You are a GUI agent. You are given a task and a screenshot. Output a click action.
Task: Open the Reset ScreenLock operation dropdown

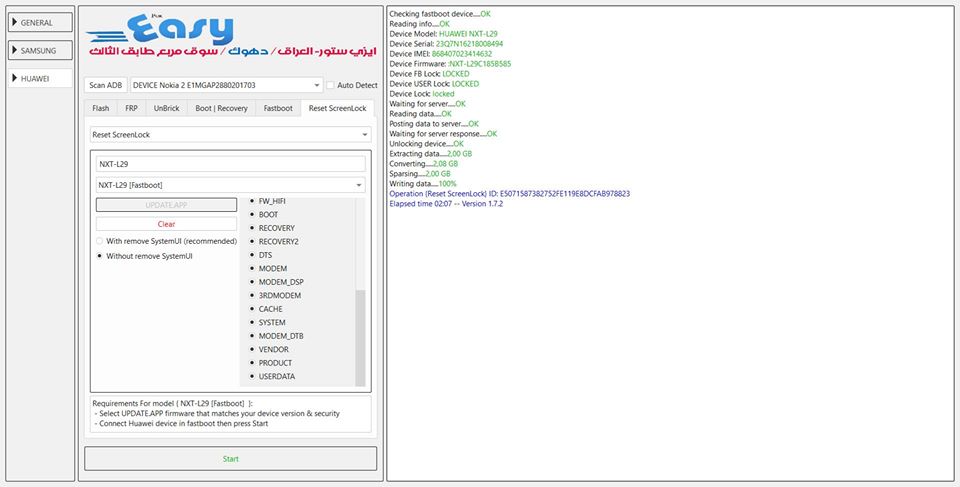click(230, 135)
